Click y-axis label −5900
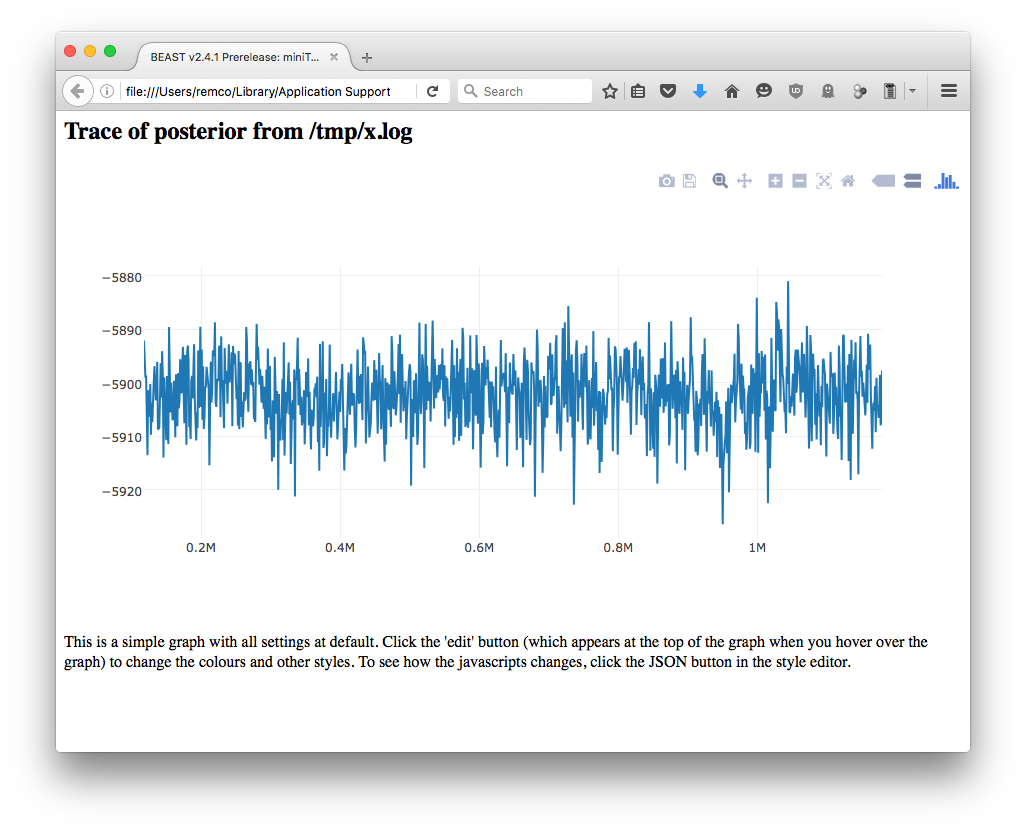The width and height of the screenshot is (1026, 832). coord(122,384)
